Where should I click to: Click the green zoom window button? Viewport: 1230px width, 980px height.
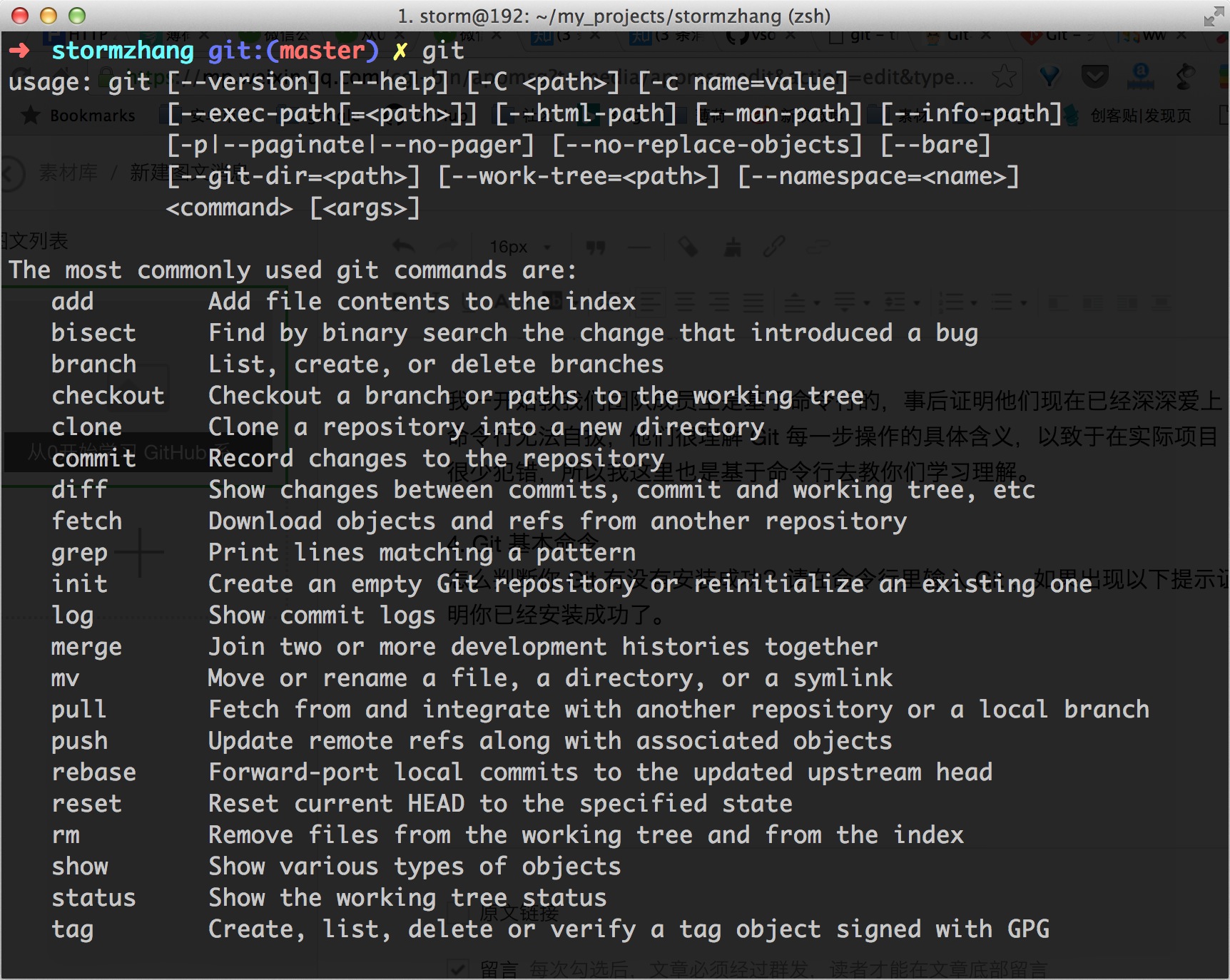[x=77, y=16]
